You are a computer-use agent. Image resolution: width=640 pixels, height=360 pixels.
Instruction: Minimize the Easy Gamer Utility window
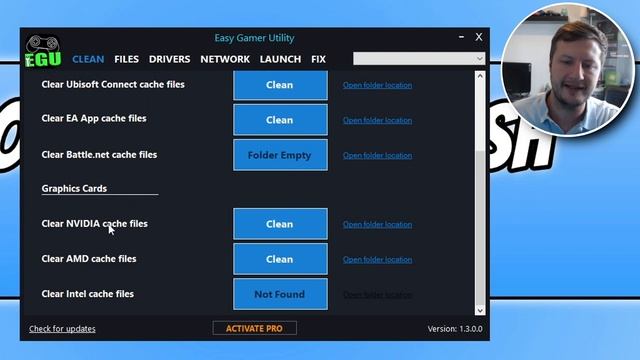click(x=461, y=37)
